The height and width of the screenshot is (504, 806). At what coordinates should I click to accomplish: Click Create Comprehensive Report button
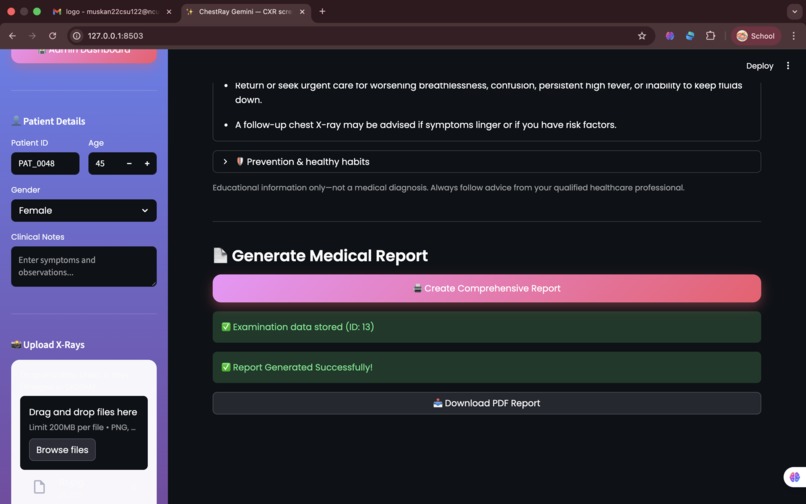click(x=486, y=289)
